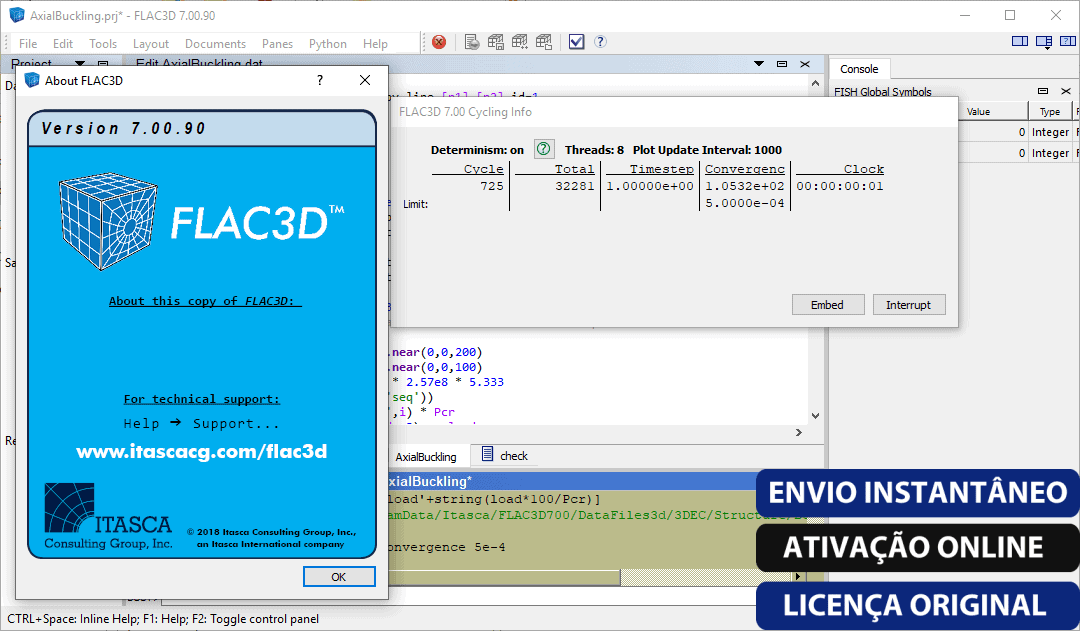
Task: Click the Interrupt button in Cycling Info
Action: point(908,304)
